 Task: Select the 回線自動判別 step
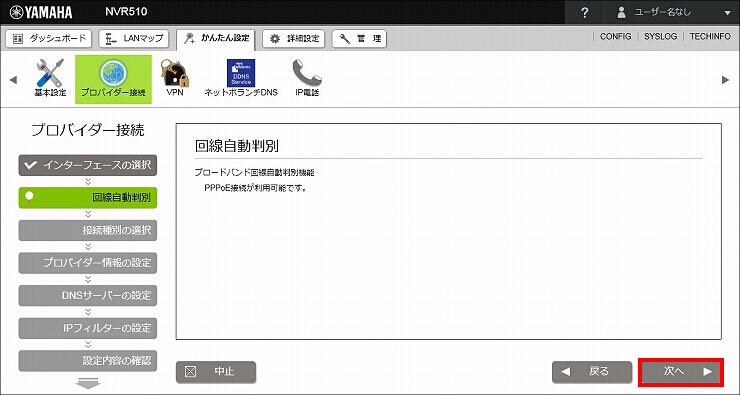tap(88, 198)
